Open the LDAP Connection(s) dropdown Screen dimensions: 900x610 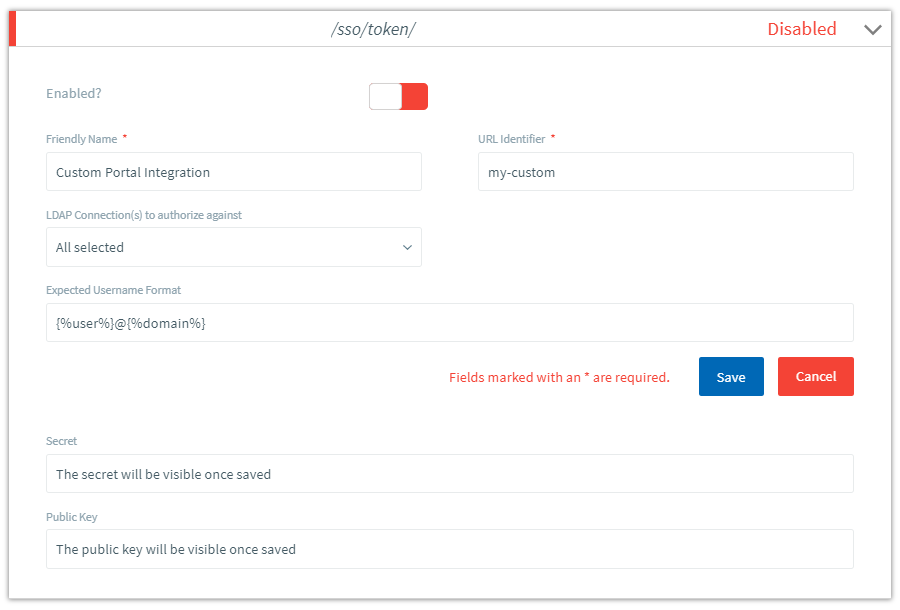click(233, 247)
